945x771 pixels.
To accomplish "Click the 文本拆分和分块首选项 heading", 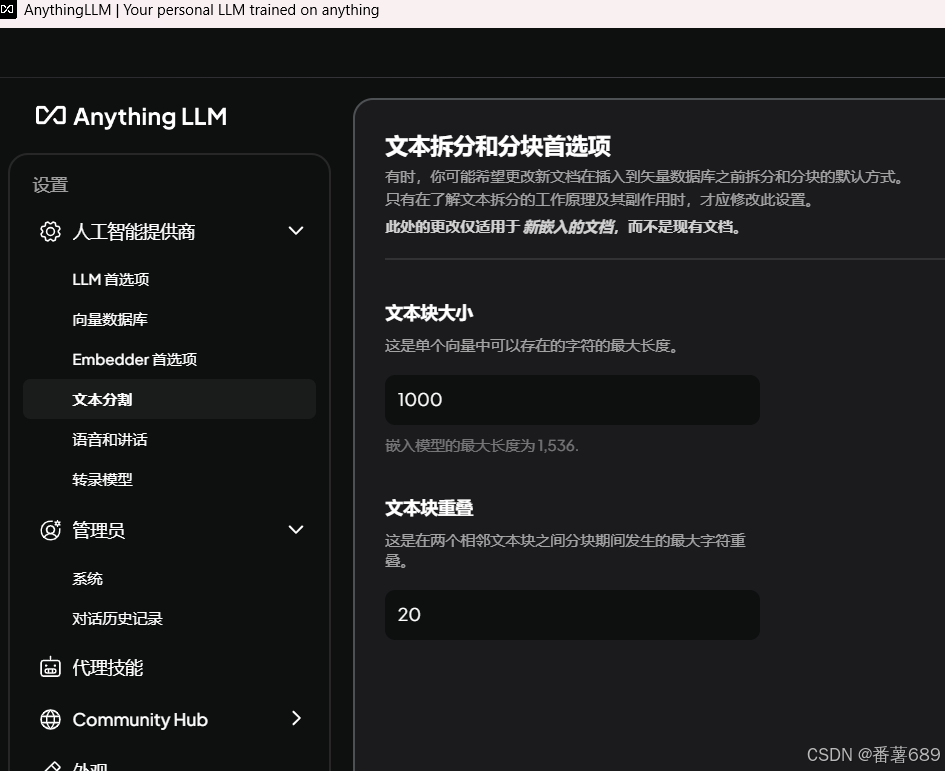I will tap(498, 146).
